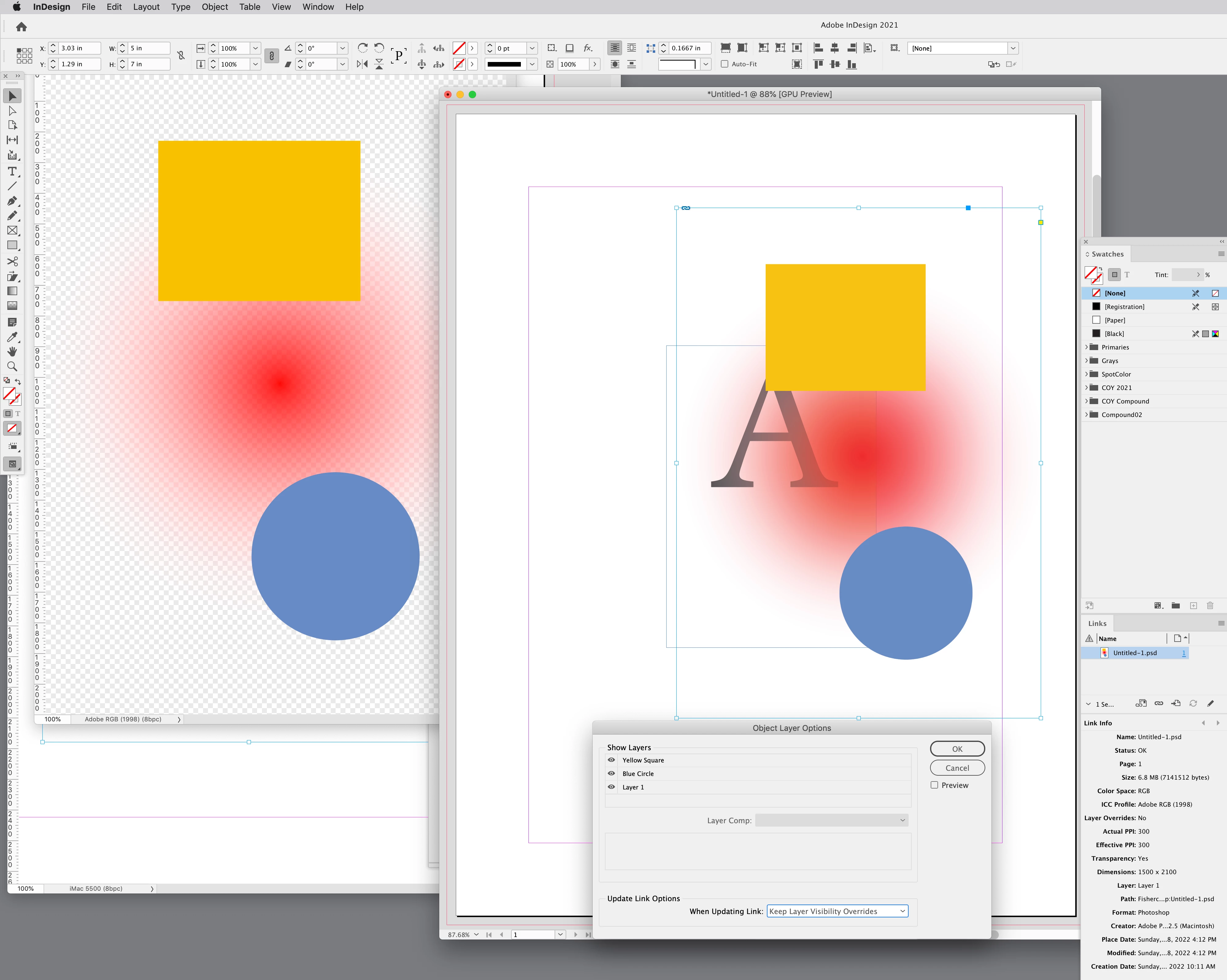
Task: Open the Object menu
Action: (x=214, y=7)
